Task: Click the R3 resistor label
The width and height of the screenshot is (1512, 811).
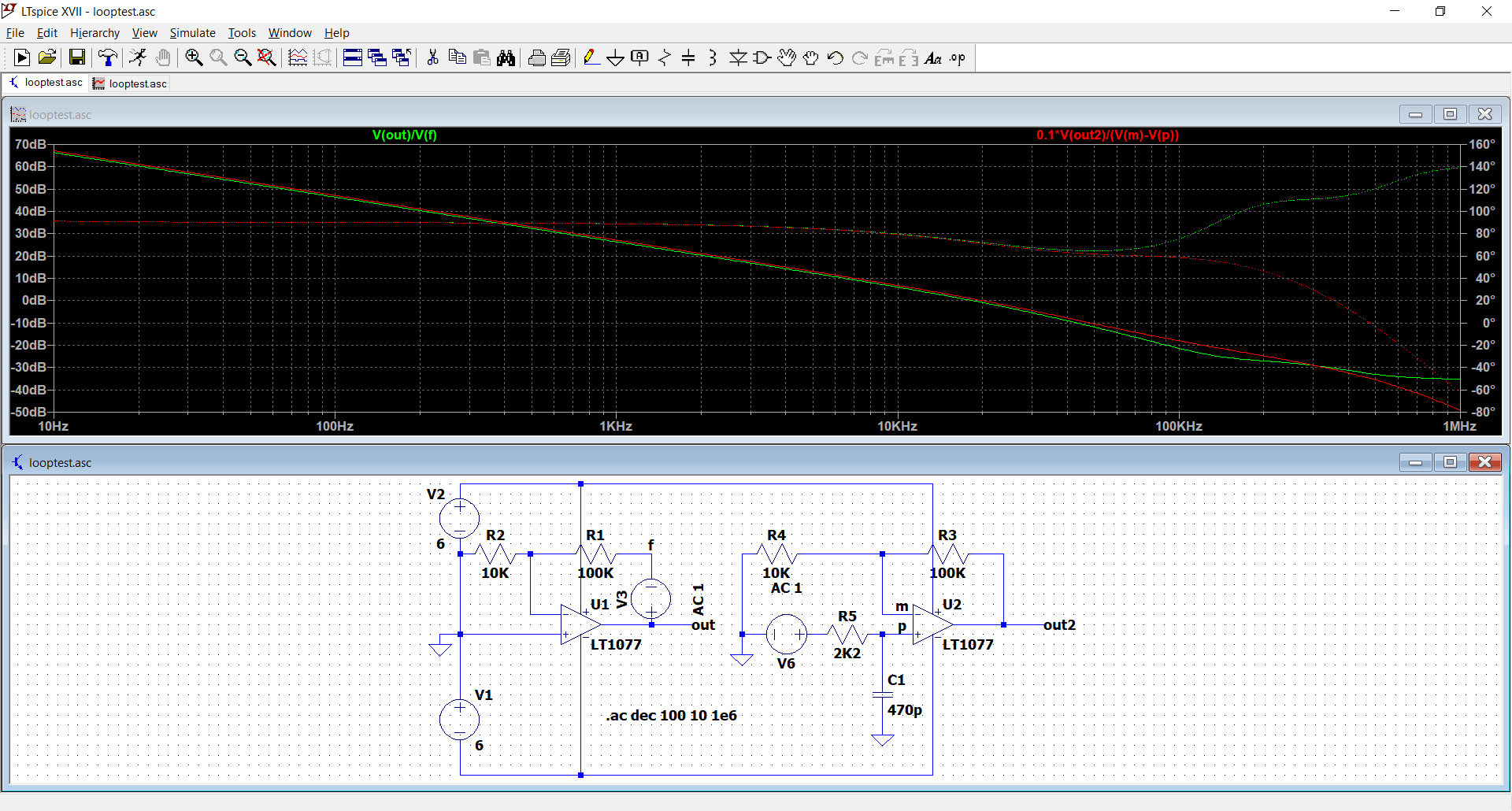Action: 947,535
